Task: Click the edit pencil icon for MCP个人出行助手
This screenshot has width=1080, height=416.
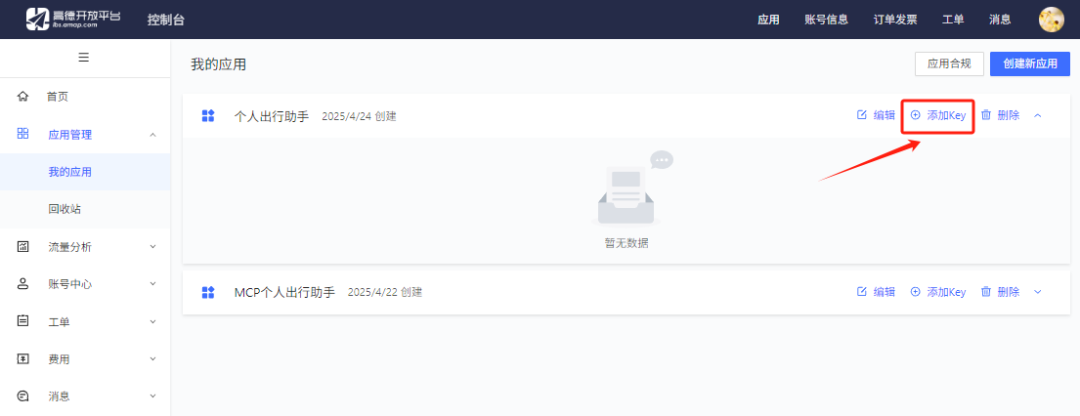Action: click(862, 291)
